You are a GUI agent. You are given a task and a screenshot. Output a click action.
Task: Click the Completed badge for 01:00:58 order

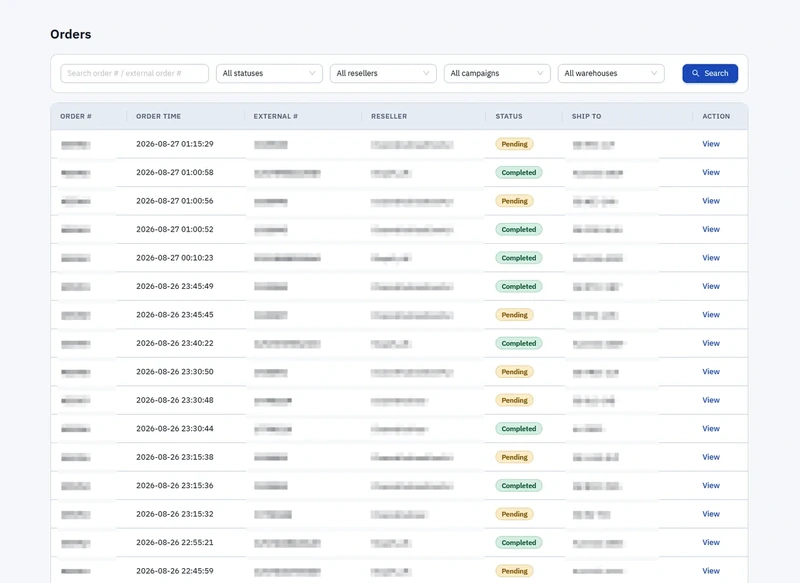click(x=518, y=173)
